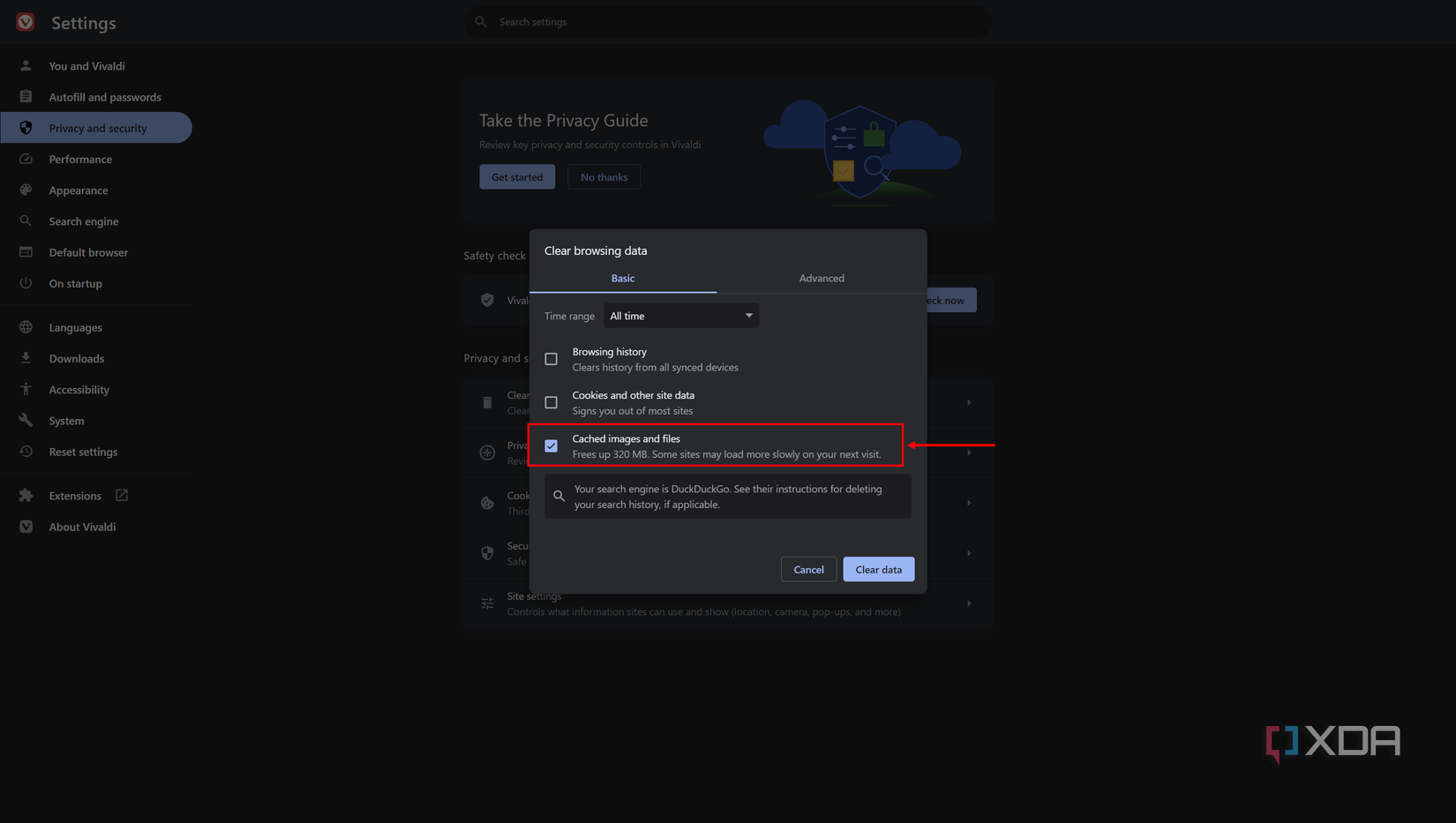
Task: Click the Check now button
Action: coord(952,300)
